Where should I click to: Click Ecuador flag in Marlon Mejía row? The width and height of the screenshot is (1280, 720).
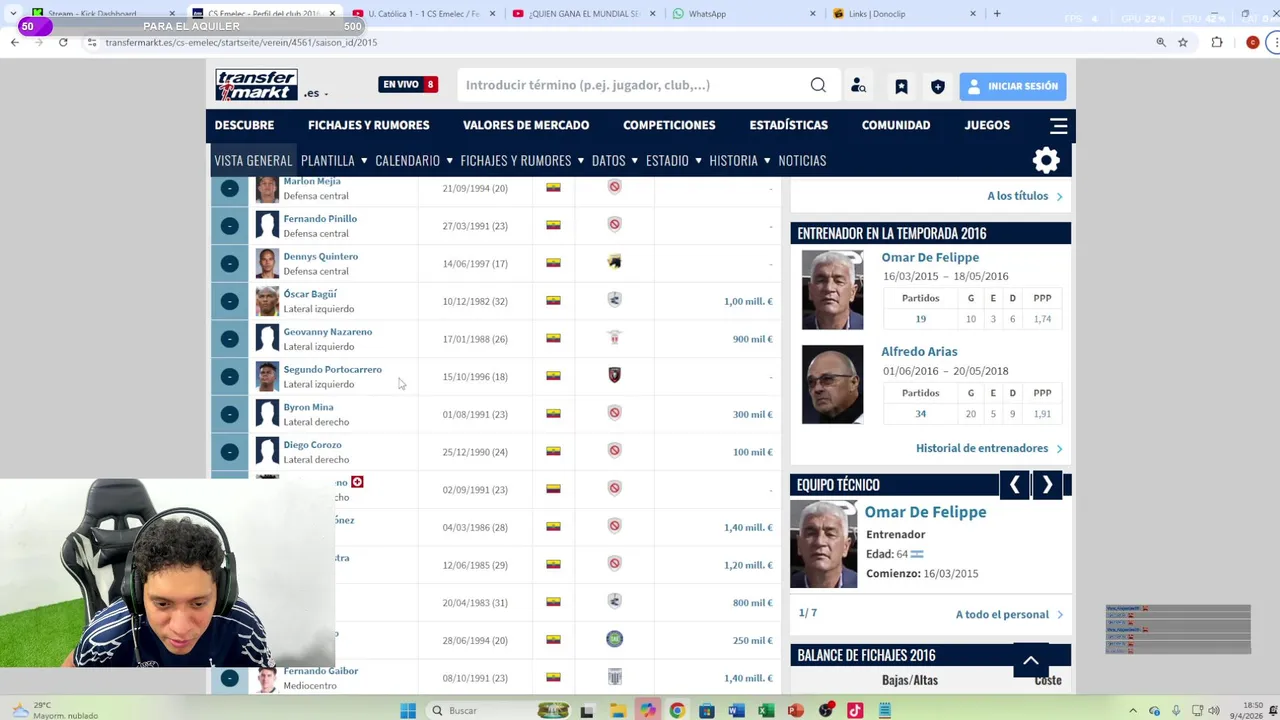pos(553,187)
